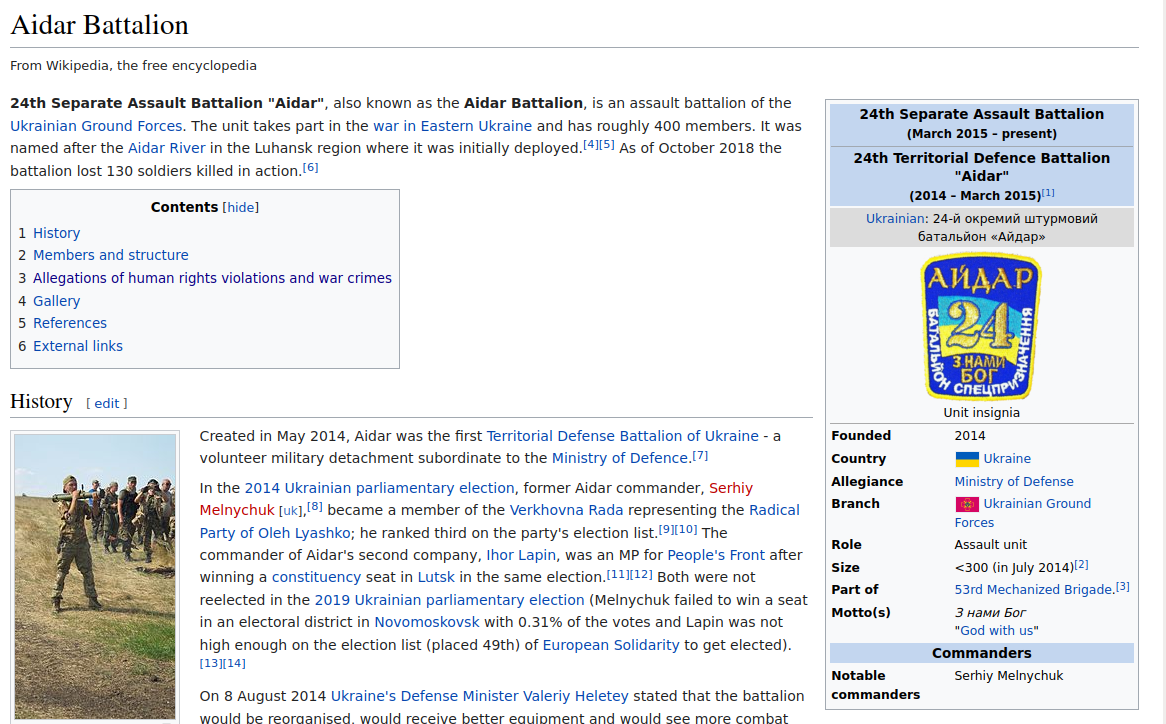Click "Serhiy Melnychuk" under Notable commanders
Viewport: 1166px width, 724px height.
click(1008, 676)
